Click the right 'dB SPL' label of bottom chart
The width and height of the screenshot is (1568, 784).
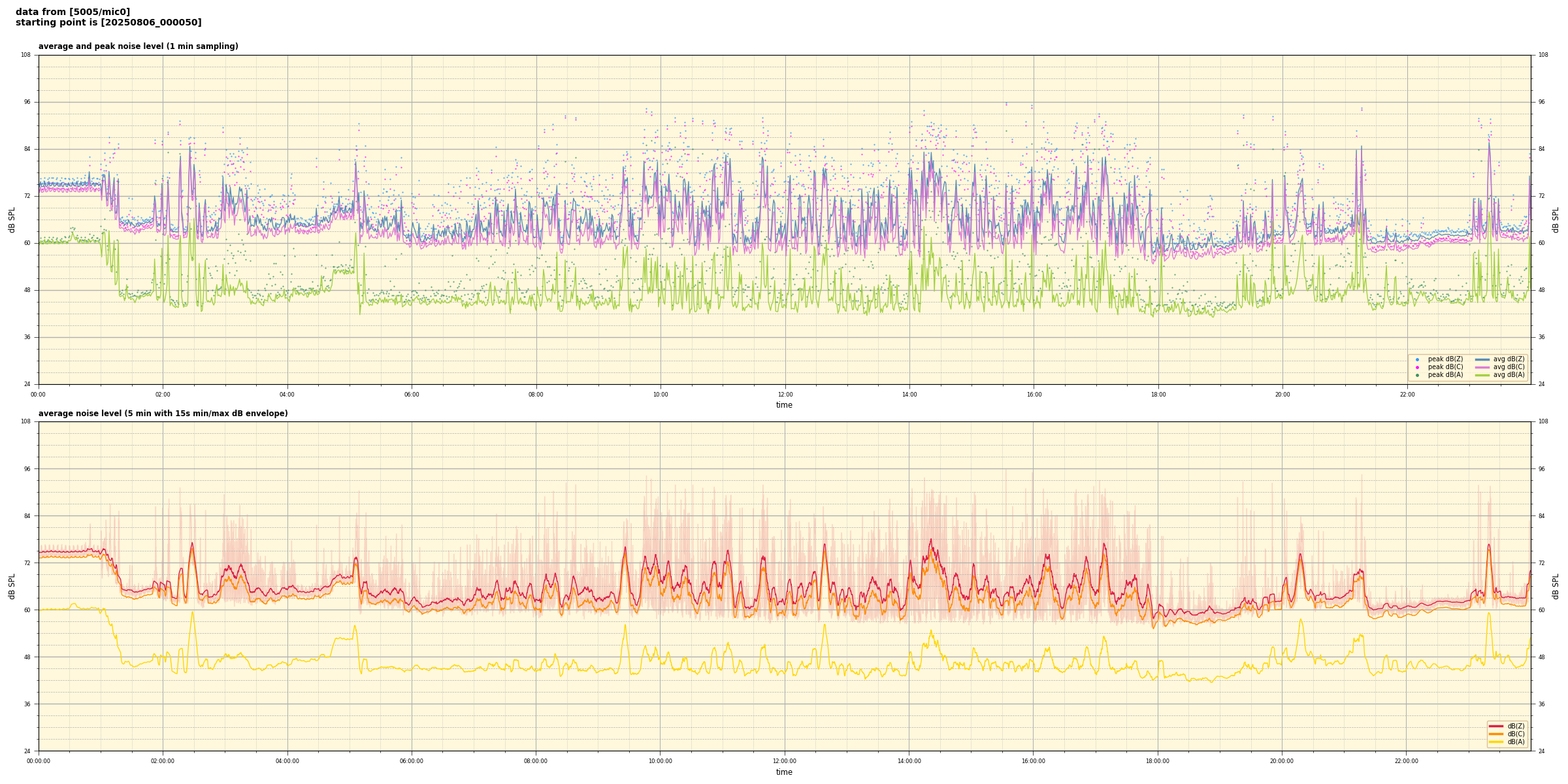[x=1556, y=586]
